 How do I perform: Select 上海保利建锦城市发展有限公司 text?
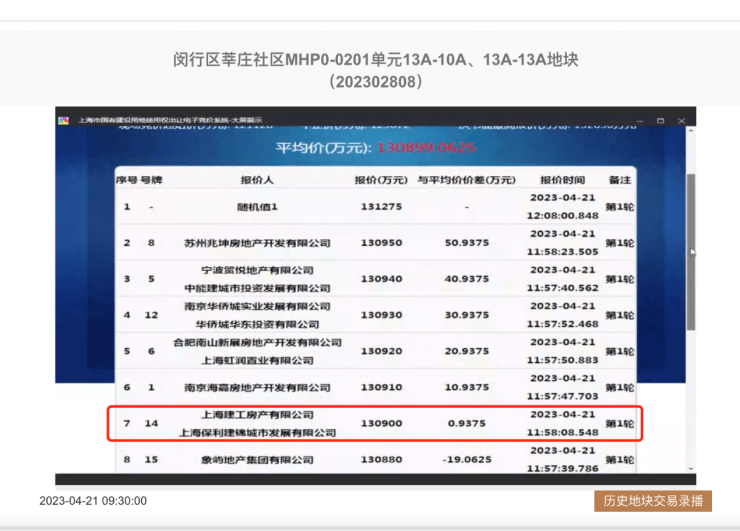click(x=257, y=432)
